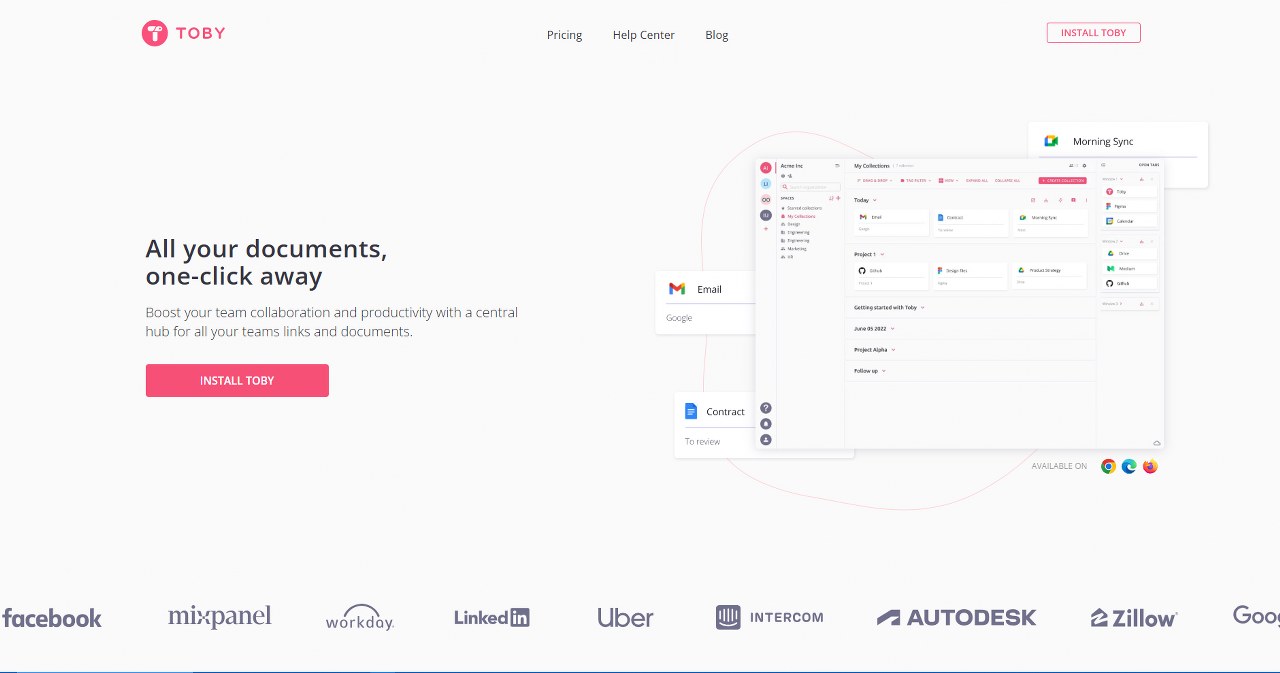Expand the Project Alpha collection

(x=893, y=350)
